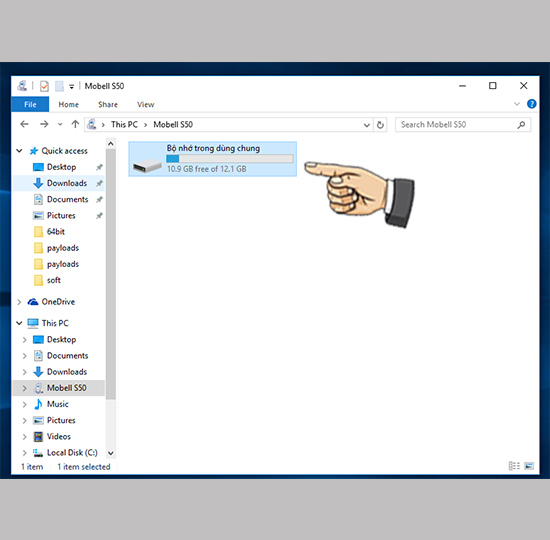Select Quick access in navigation pane

[64, 151]
